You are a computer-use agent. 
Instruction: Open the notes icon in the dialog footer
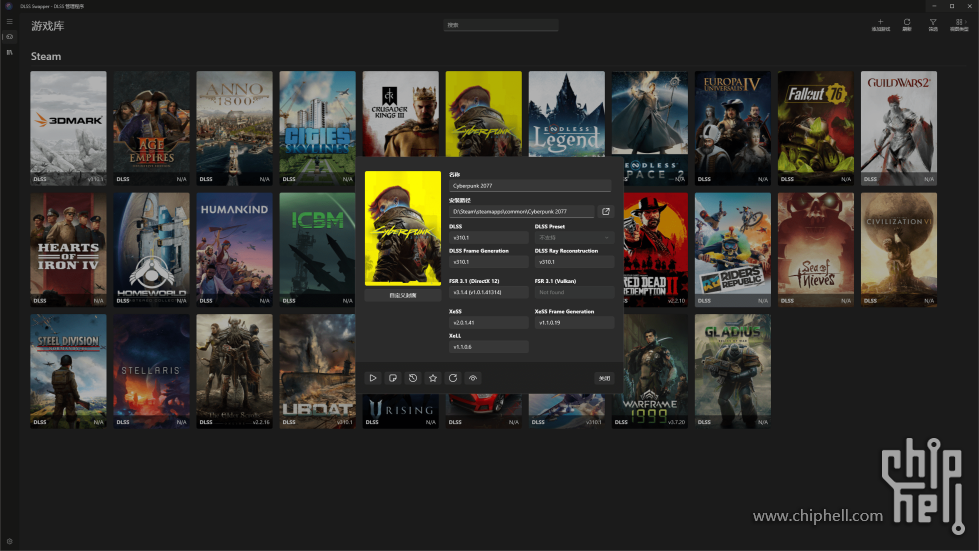393,378
